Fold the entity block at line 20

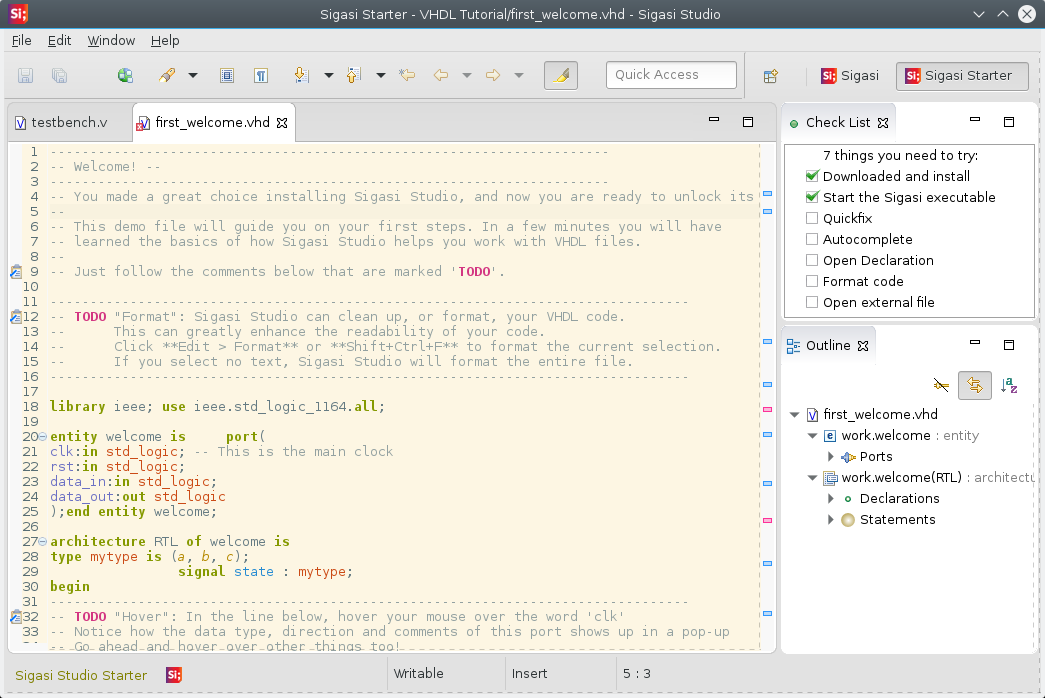(x=43, y=437)
